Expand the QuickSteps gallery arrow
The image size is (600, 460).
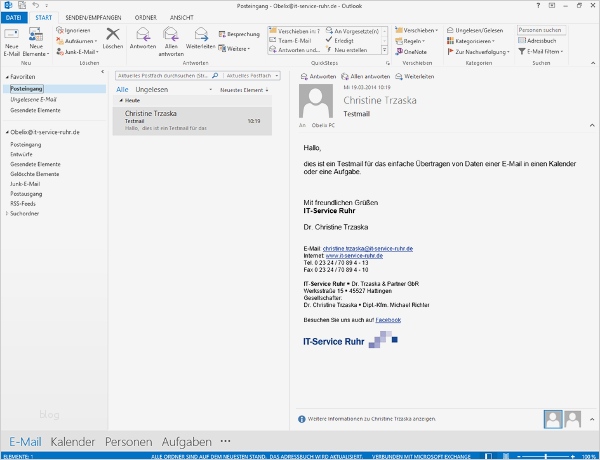click(x=385, y=50)
